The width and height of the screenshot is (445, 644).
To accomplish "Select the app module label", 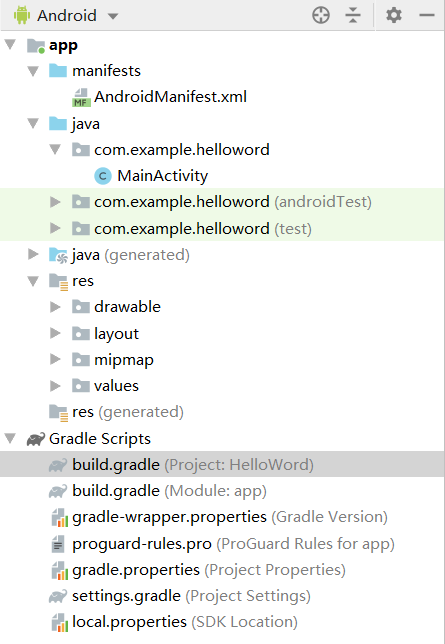I will pyautogui.click(x=63, y=46).
